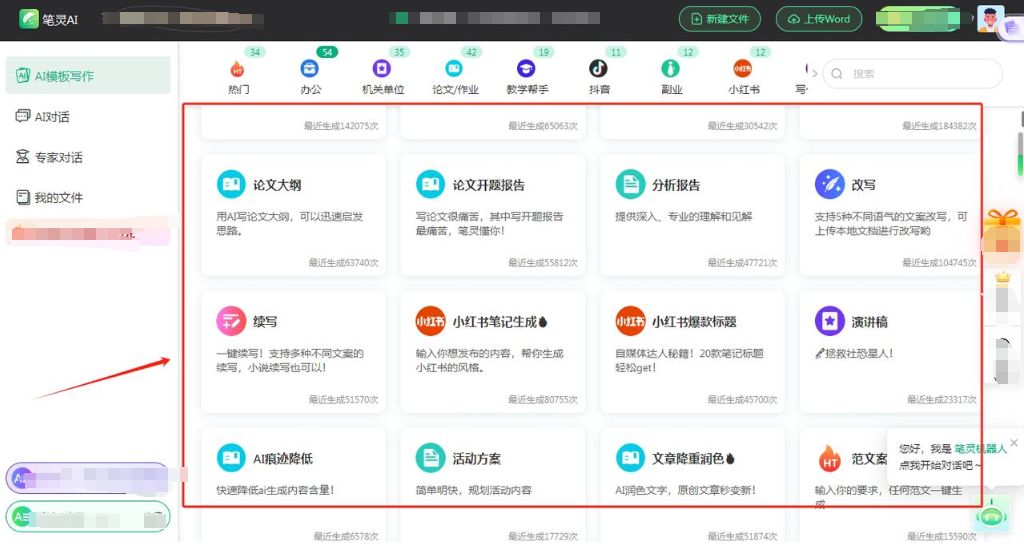Choose the 论文/作业 category icon

coord(454,69)
